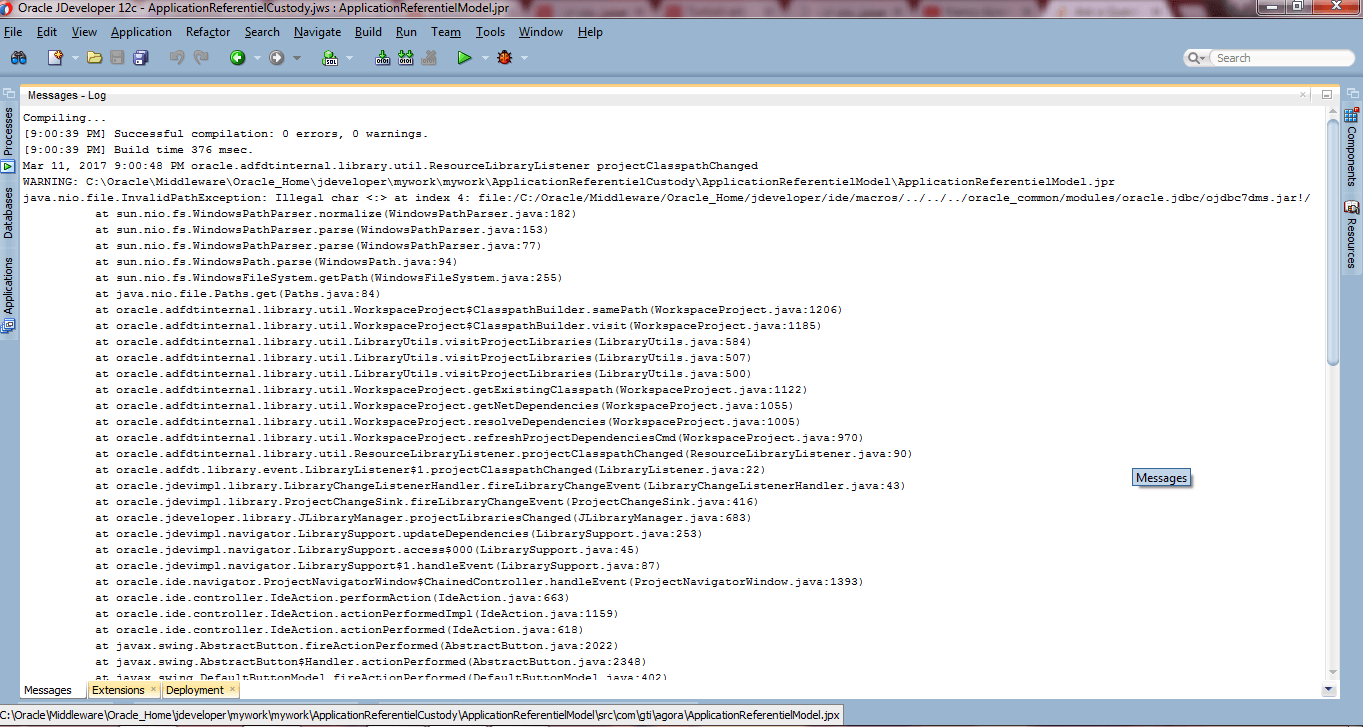Open the Run button dropdown arrow
Screen dimensions: 1363x727
click(484, 58)
